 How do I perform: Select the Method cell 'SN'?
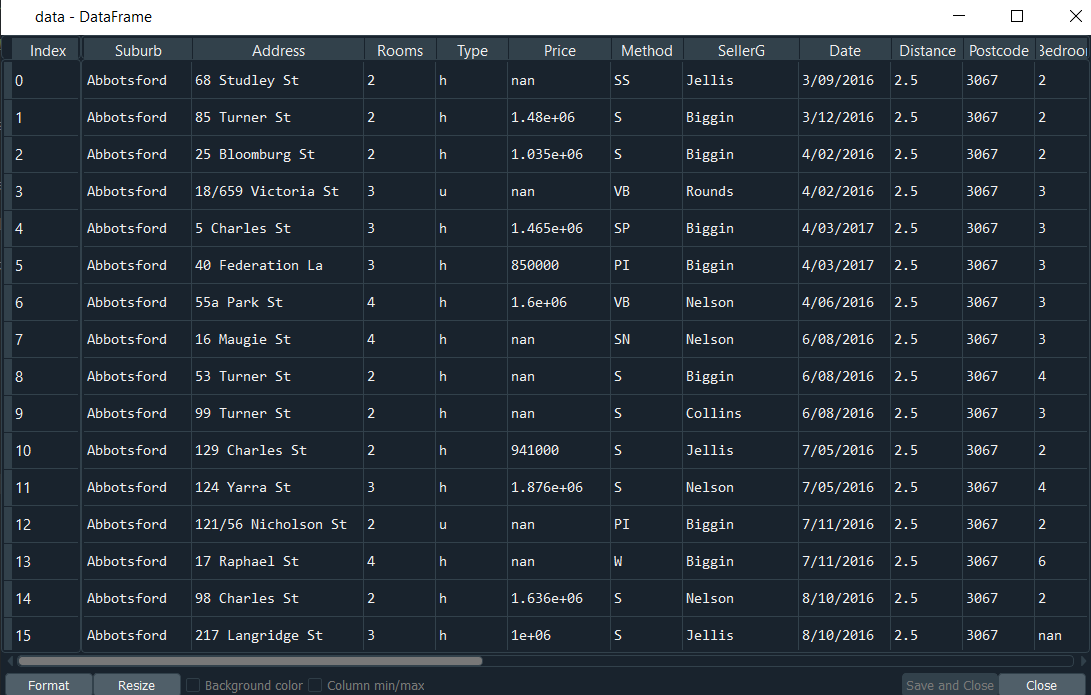[646, 339]
